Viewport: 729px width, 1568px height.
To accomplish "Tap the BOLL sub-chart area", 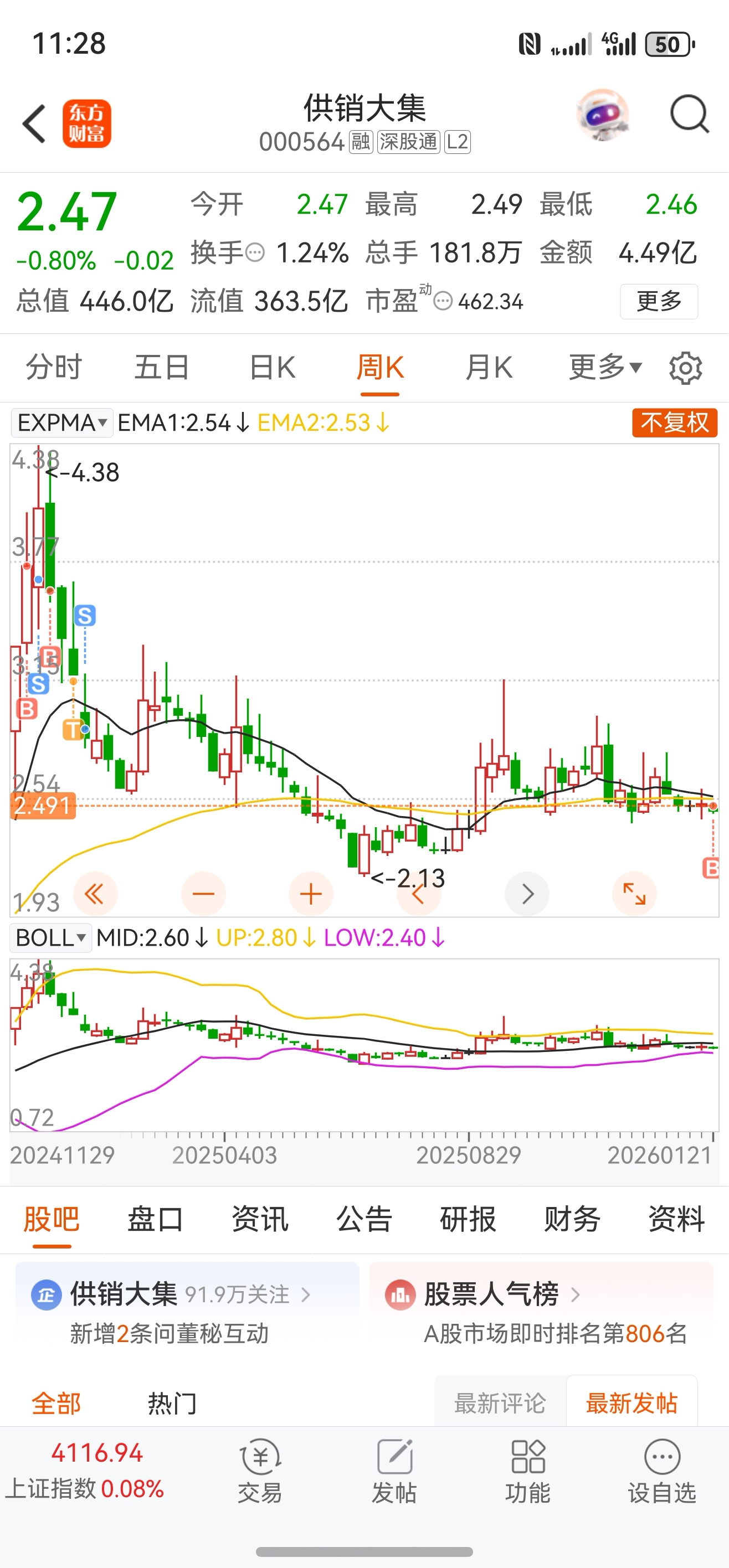I will coord(364,1045).
